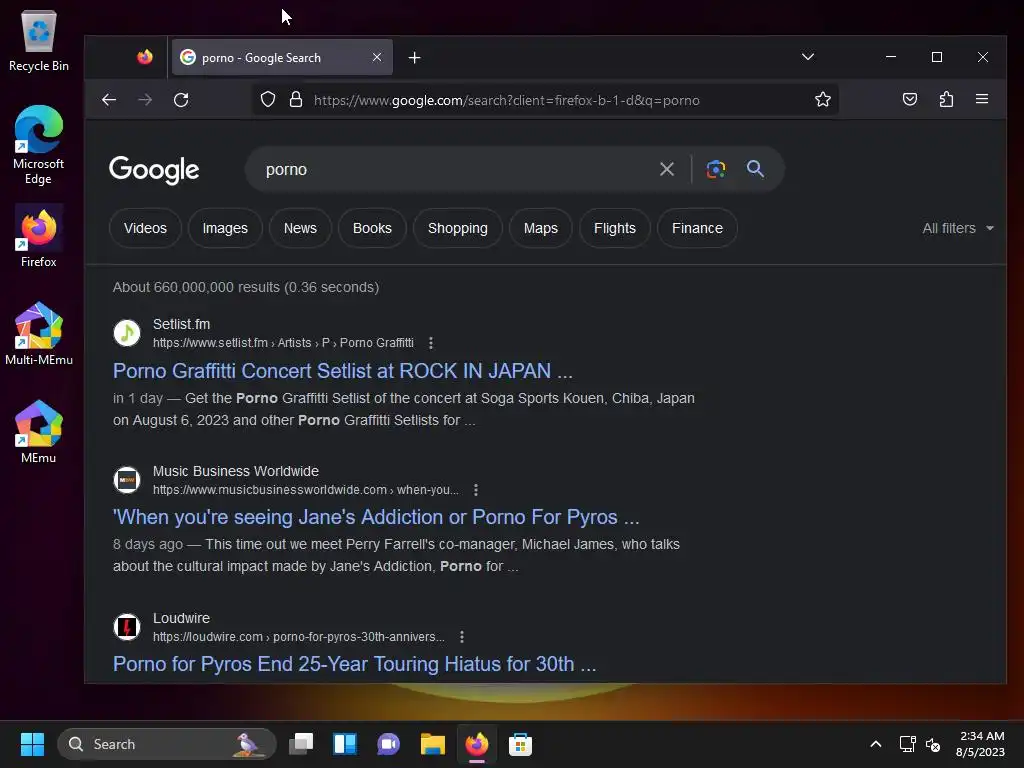Click the browser address bar URL
1024x768 pixels.
(507, 101)
